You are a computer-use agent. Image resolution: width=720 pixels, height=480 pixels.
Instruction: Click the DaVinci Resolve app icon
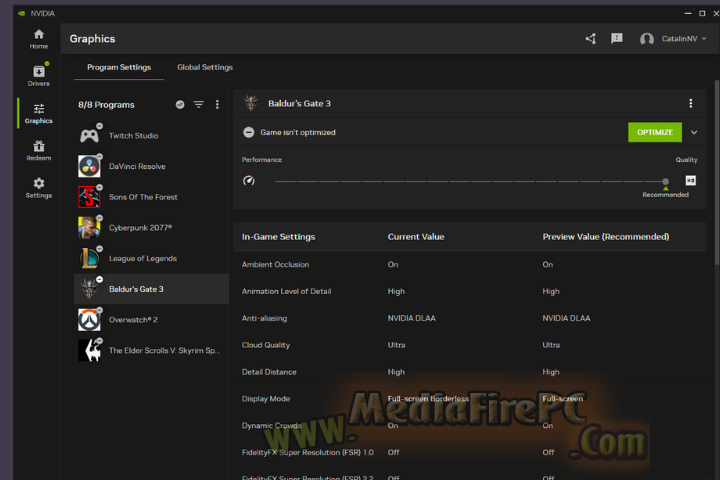point(89,166)
